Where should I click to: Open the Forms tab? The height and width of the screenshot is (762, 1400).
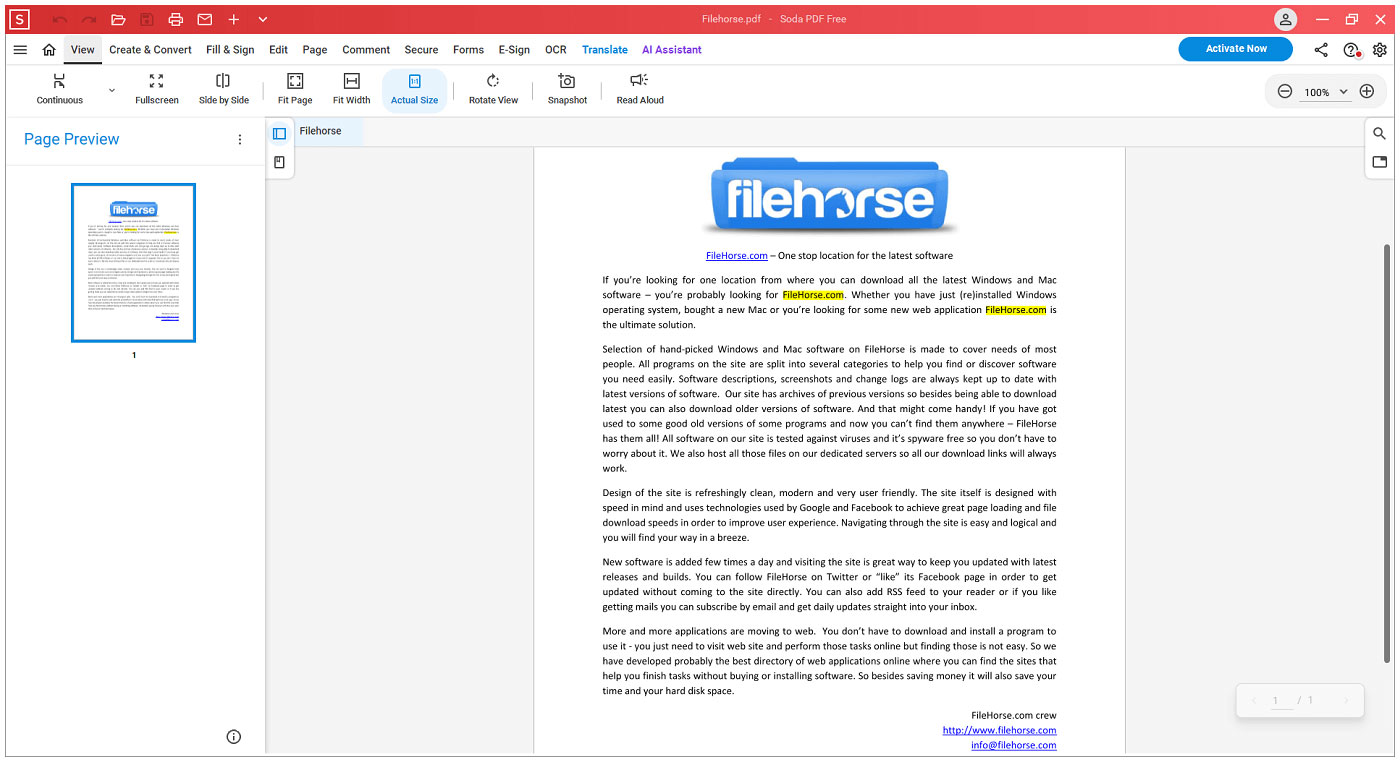[468, 49]
